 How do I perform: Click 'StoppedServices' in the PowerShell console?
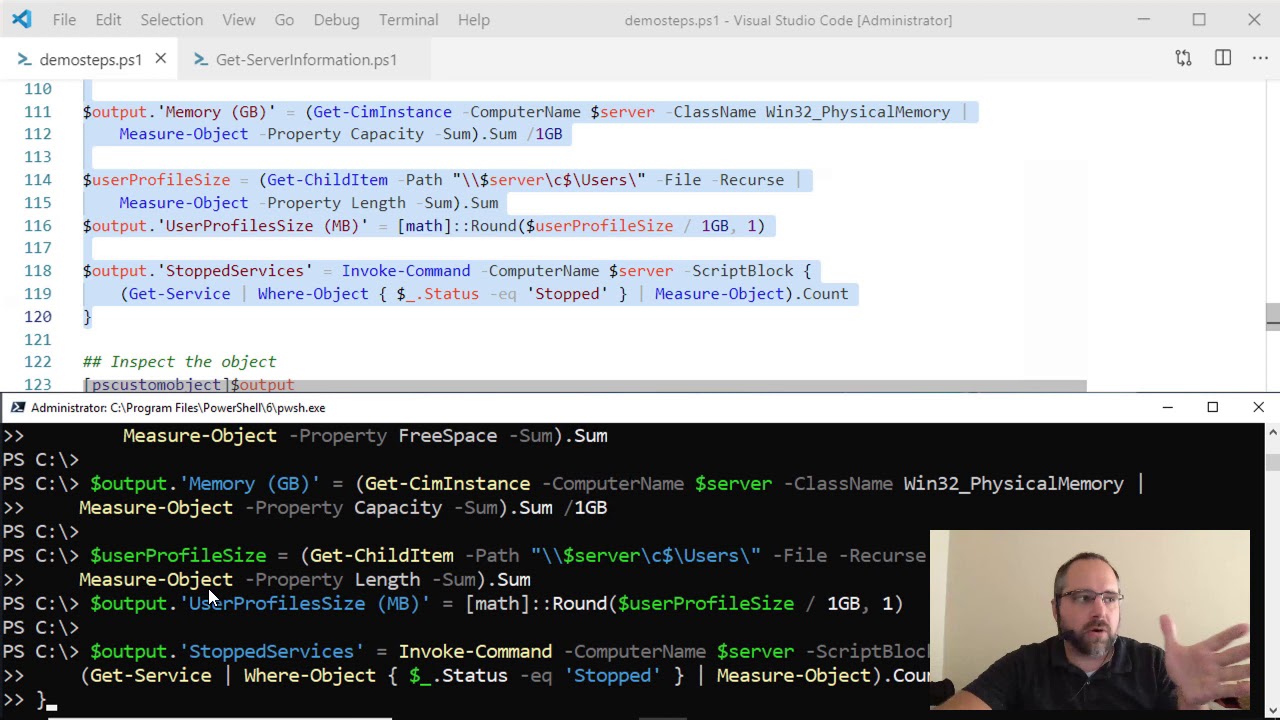point(271,652)
